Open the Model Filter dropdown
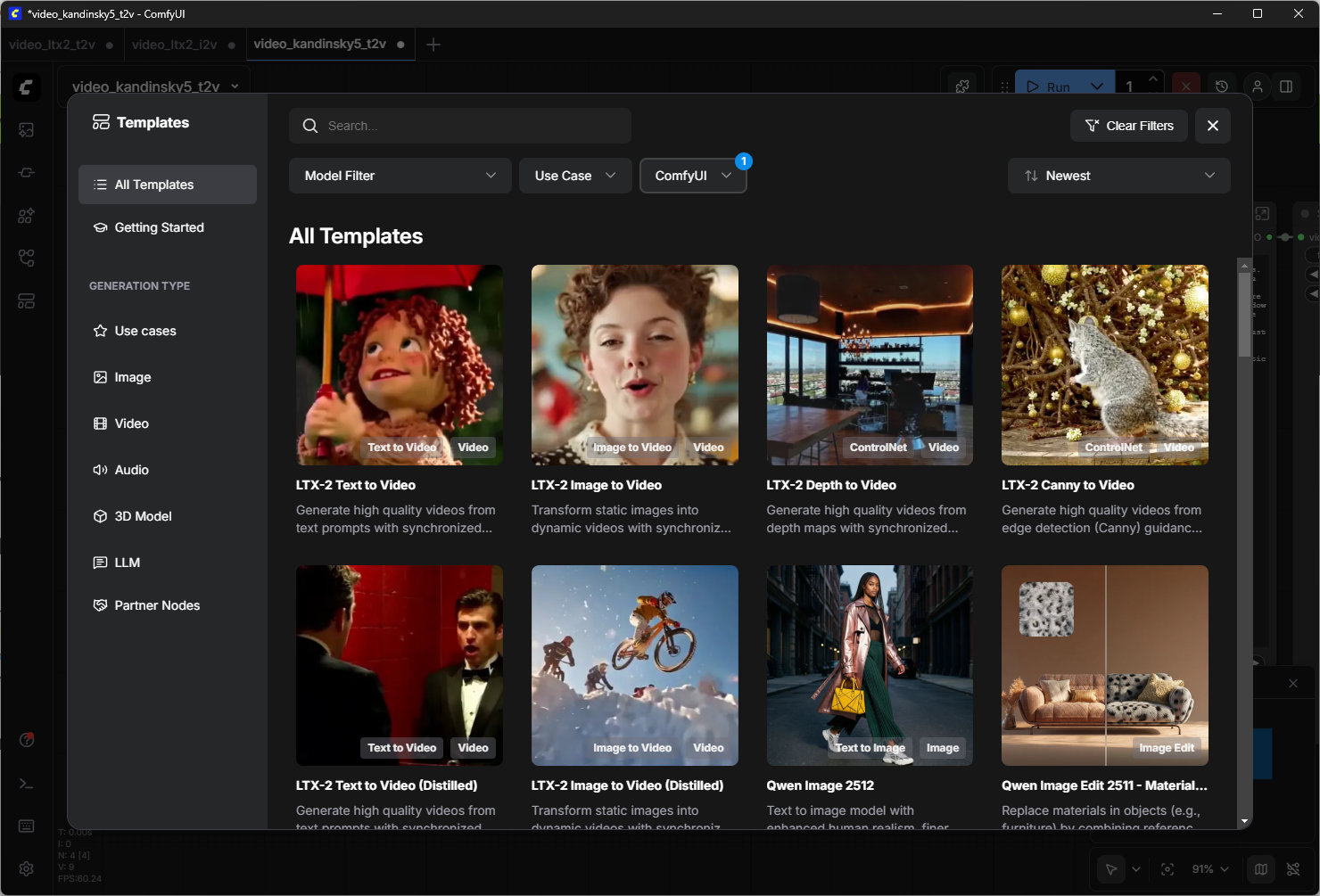Image resolution: width=1320 pixels, height=896 pixels. point(400,176)
